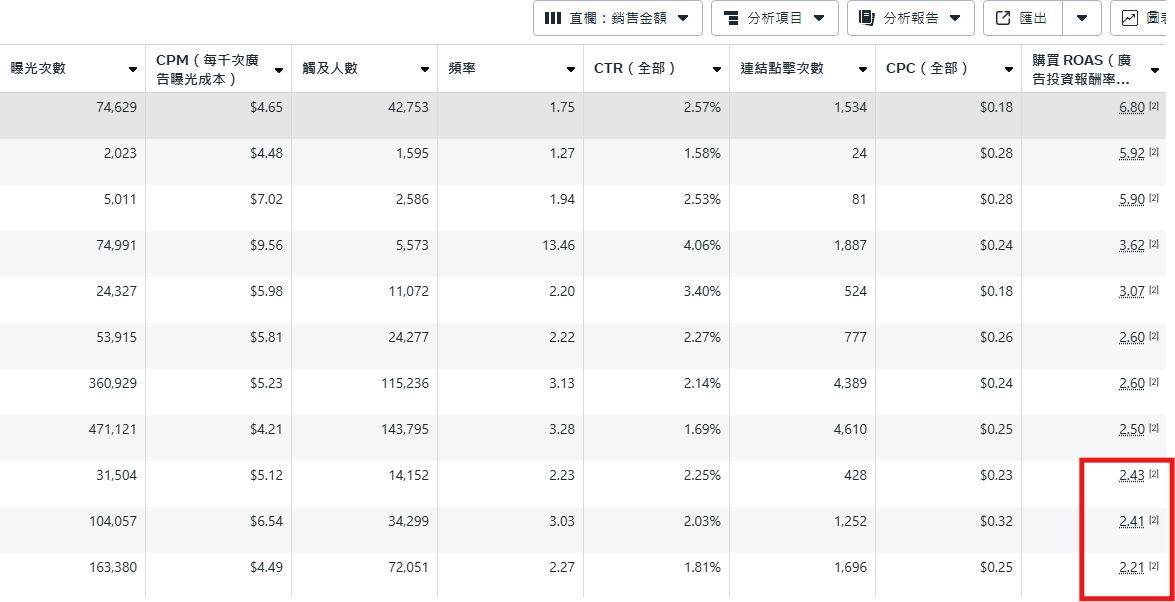Image resolution: width=1175 pixels, height=602 pixels.
Task: Click the footnote marker beside ROAS 3.62
Action: tap(1153, 244)
